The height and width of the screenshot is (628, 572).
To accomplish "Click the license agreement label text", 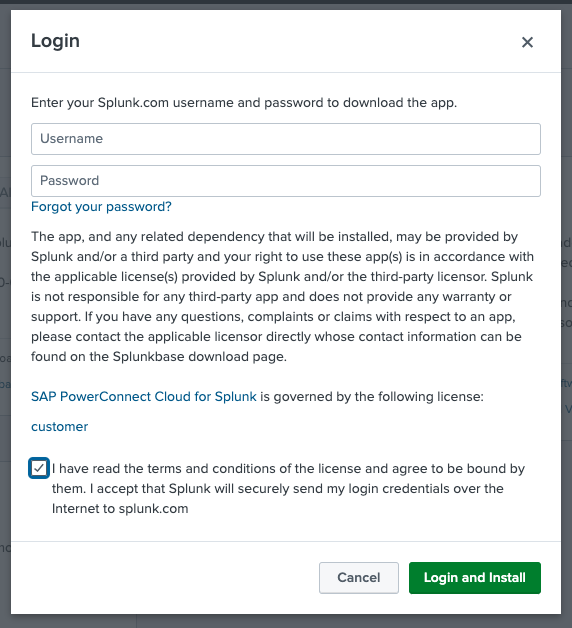I will (x=288, y=489).
